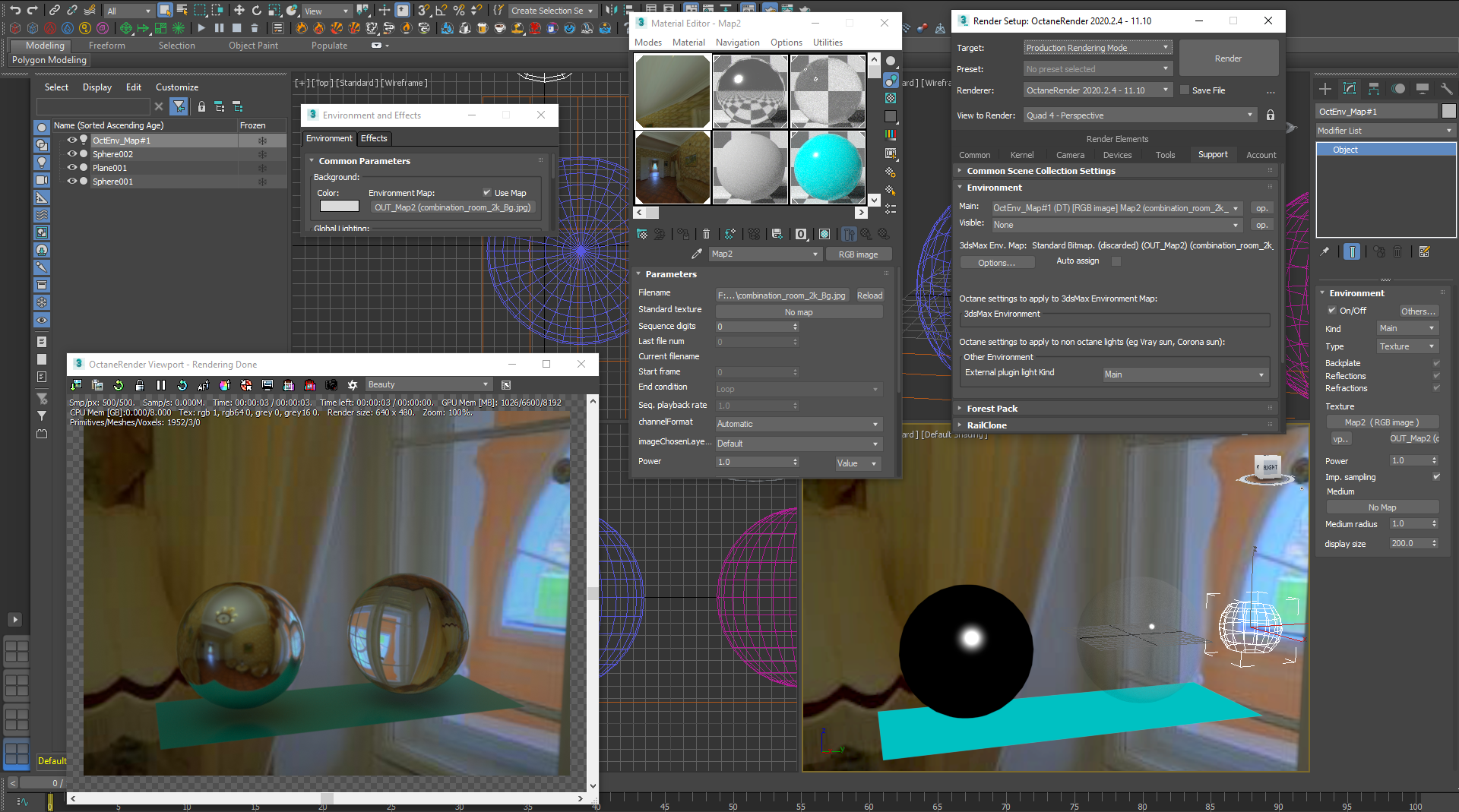Hide OctEnv_Map#1 using its eye icon
The width and height of the screenshot is (1459, 812).
(72, 141)
